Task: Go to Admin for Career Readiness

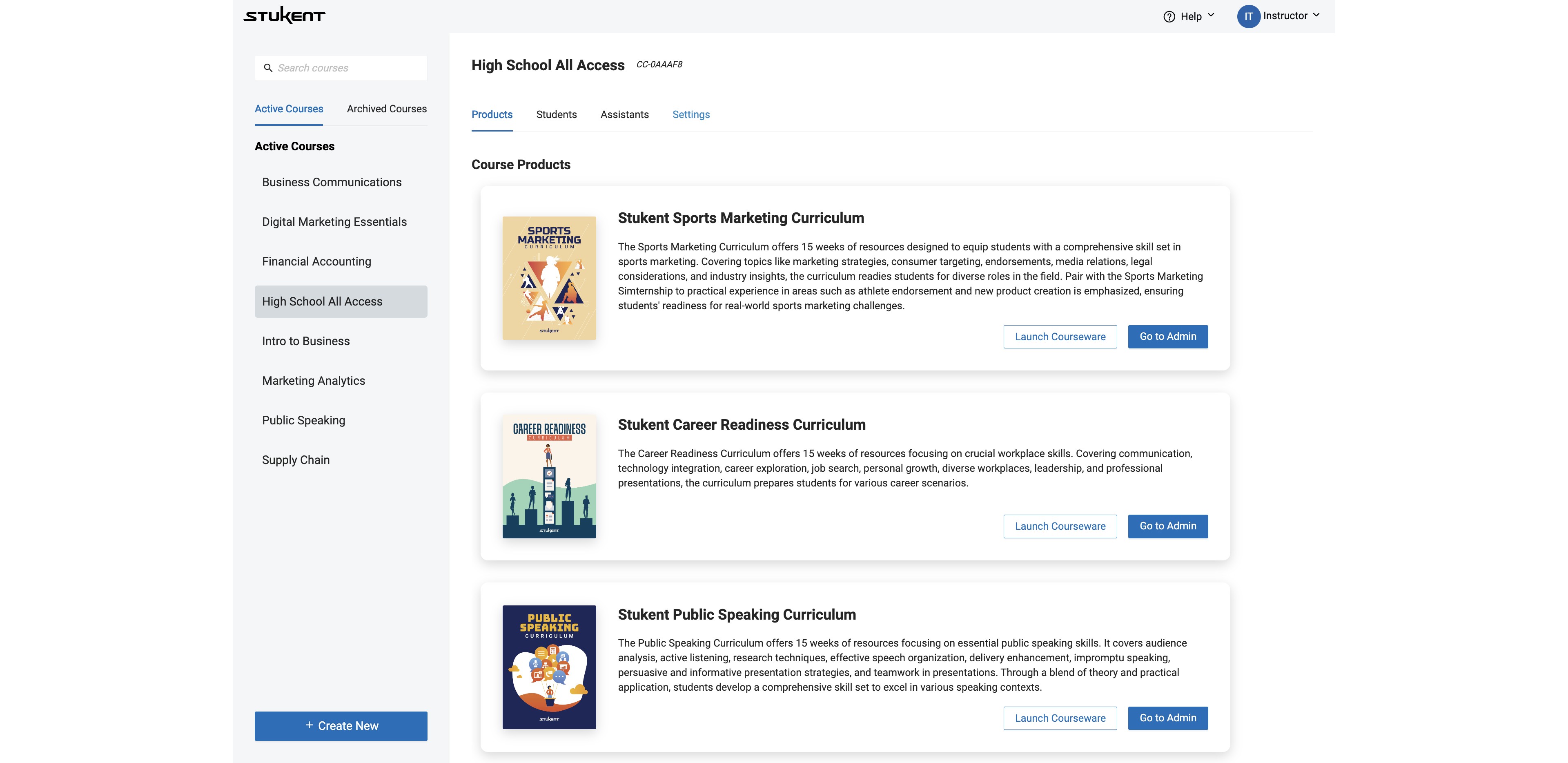Action: [x=1167, y=526]
